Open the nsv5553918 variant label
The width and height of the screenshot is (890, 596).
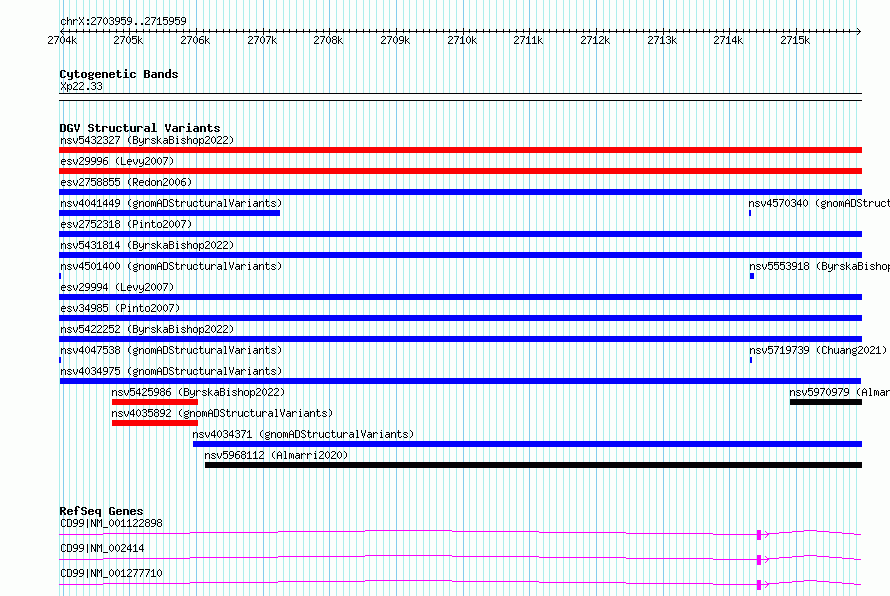[820, 266]
